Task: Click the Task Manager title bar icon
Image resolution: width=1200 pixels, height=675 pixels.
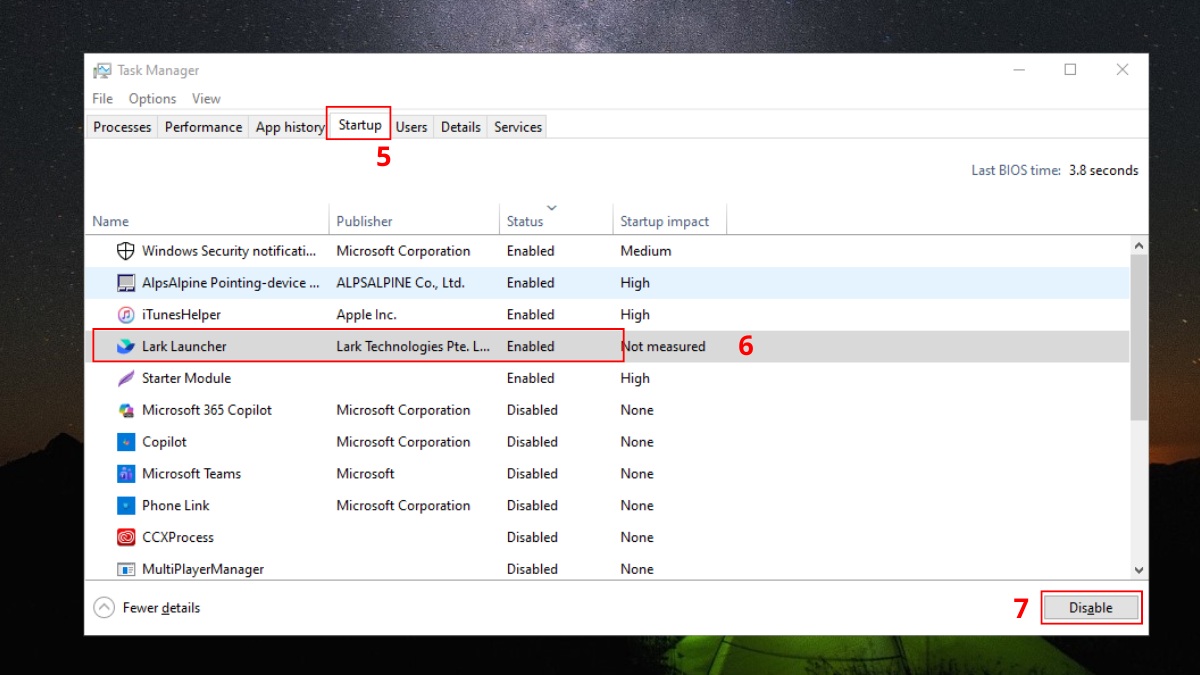Action: coord(101,70)
